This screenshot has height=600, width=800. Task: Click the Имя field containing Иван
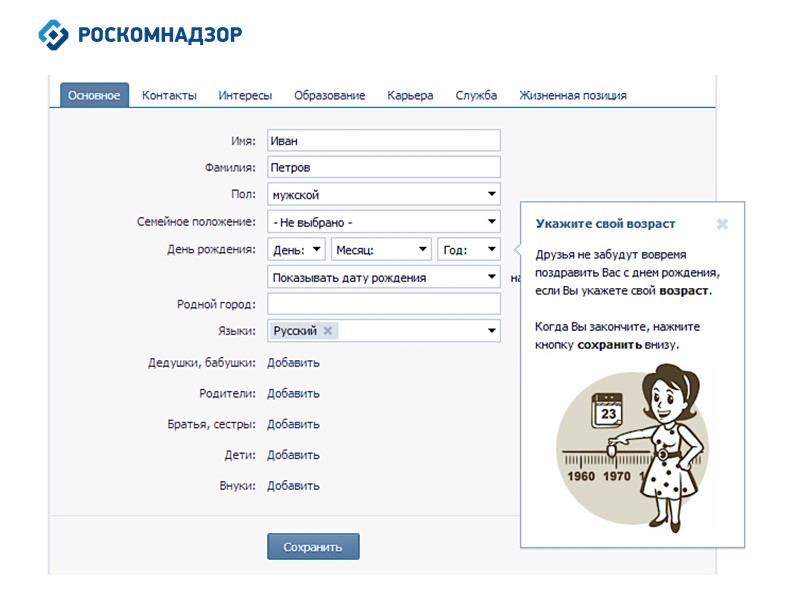tap(384, 140)
